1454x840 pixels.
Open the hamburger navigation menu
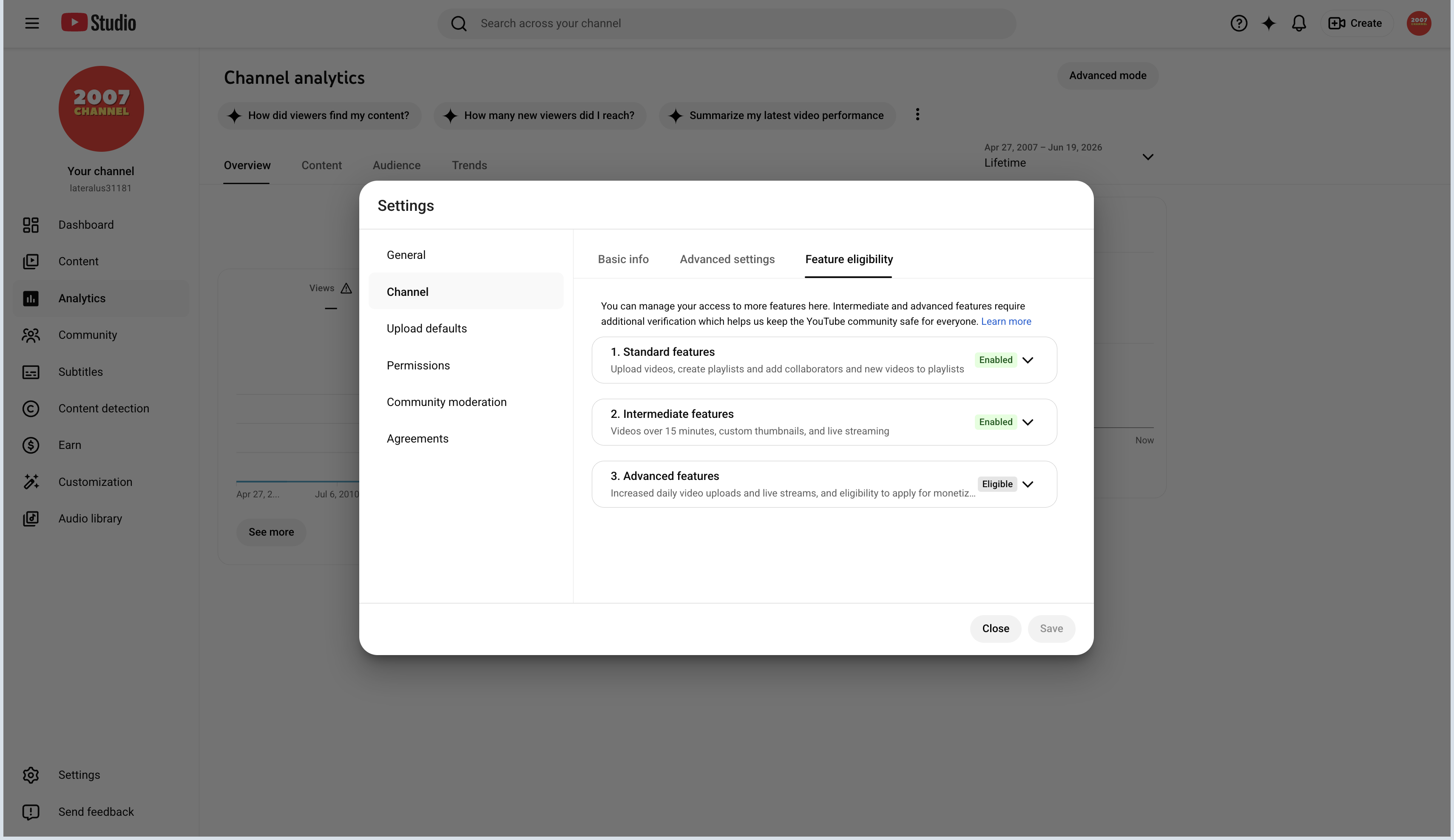click(32, 23)
